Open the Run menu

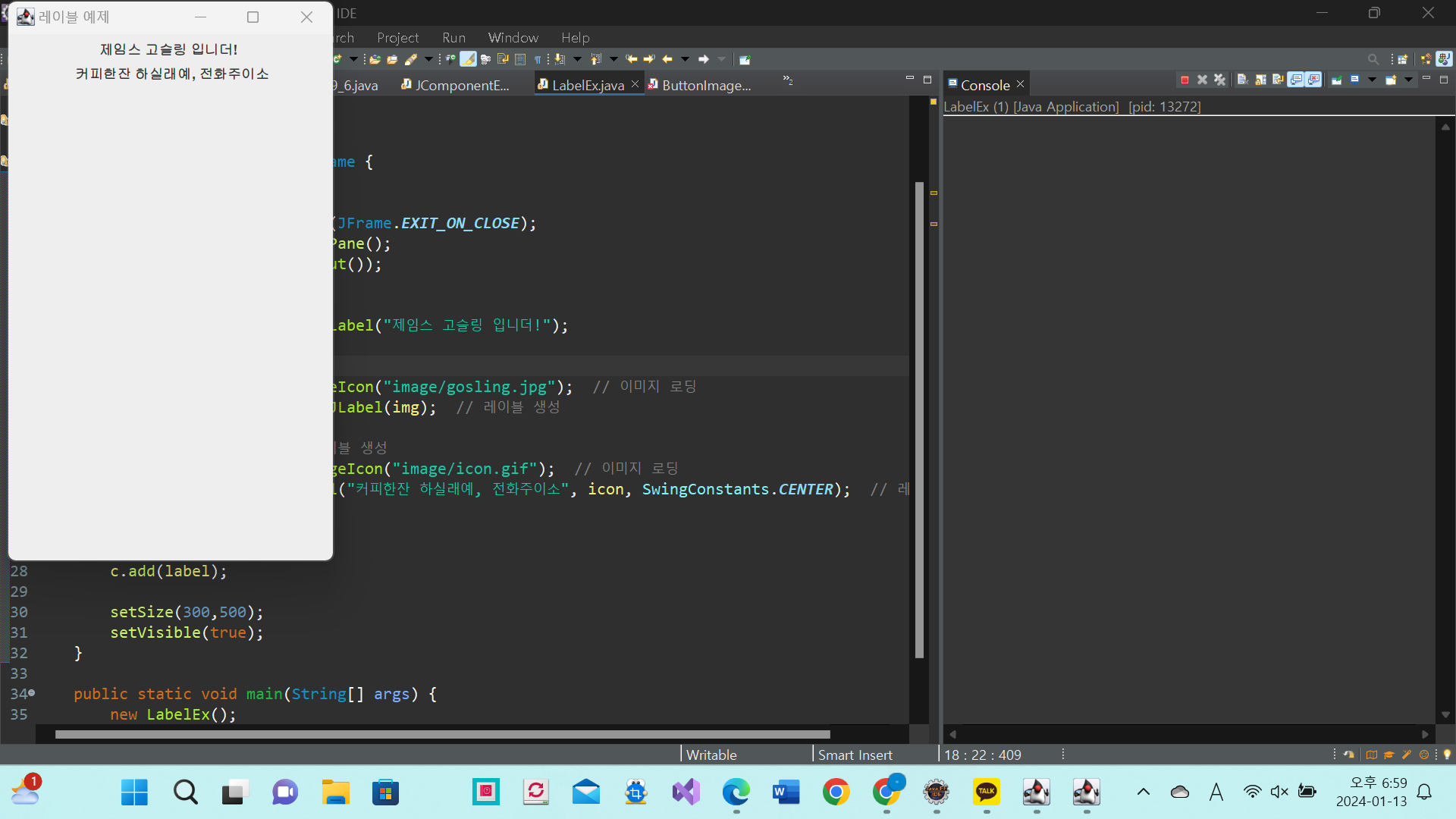pos(453,37)
